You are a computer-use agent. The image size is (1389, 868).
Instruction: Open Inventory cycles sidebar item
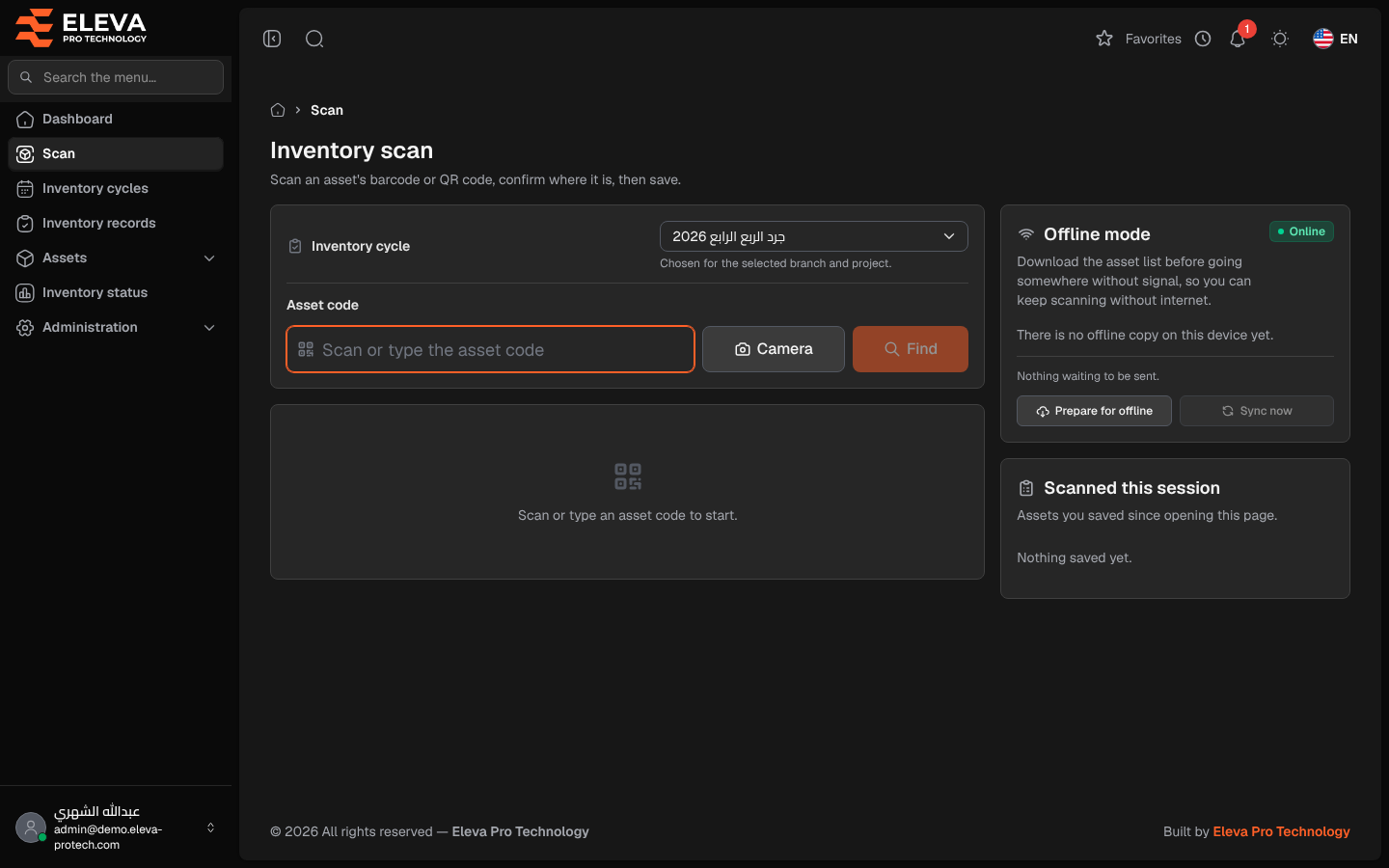click(x=116, y=188)
